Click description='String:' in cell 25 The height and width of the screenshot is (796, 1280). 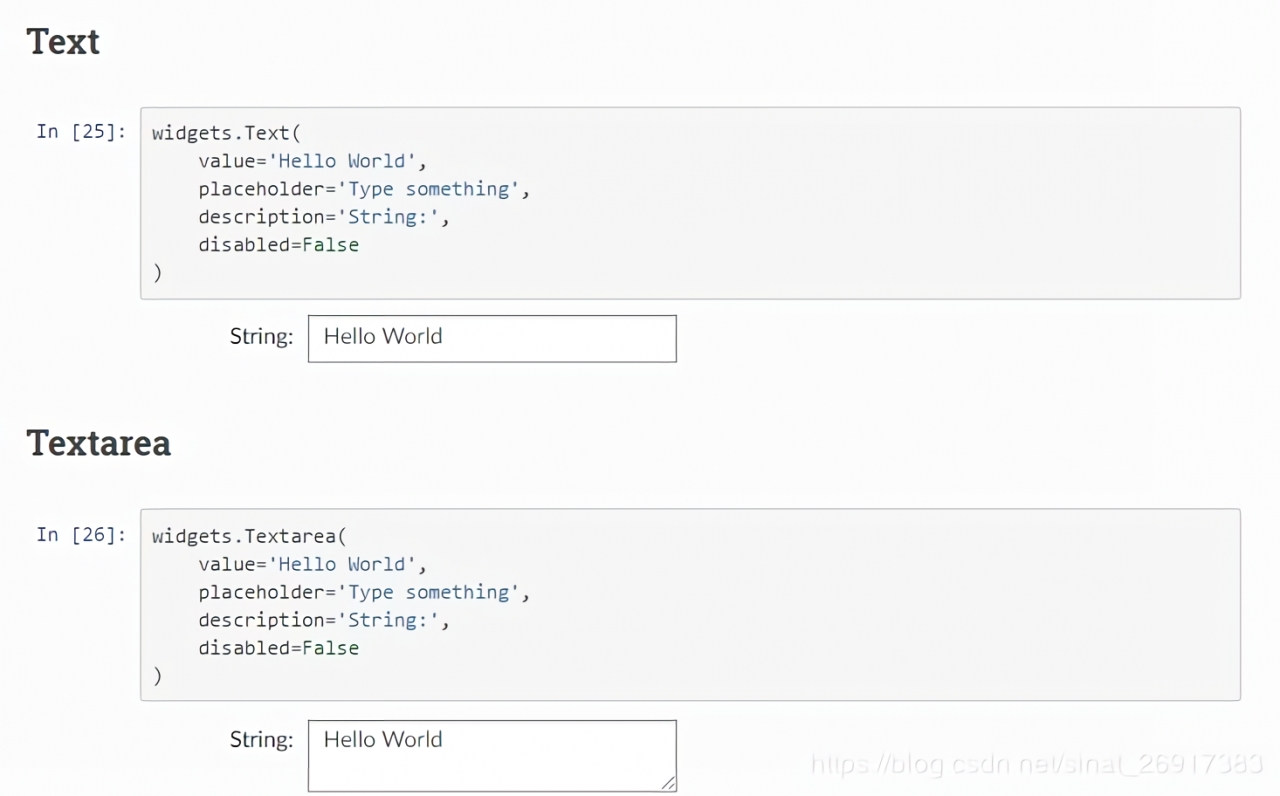coord(324,217)
